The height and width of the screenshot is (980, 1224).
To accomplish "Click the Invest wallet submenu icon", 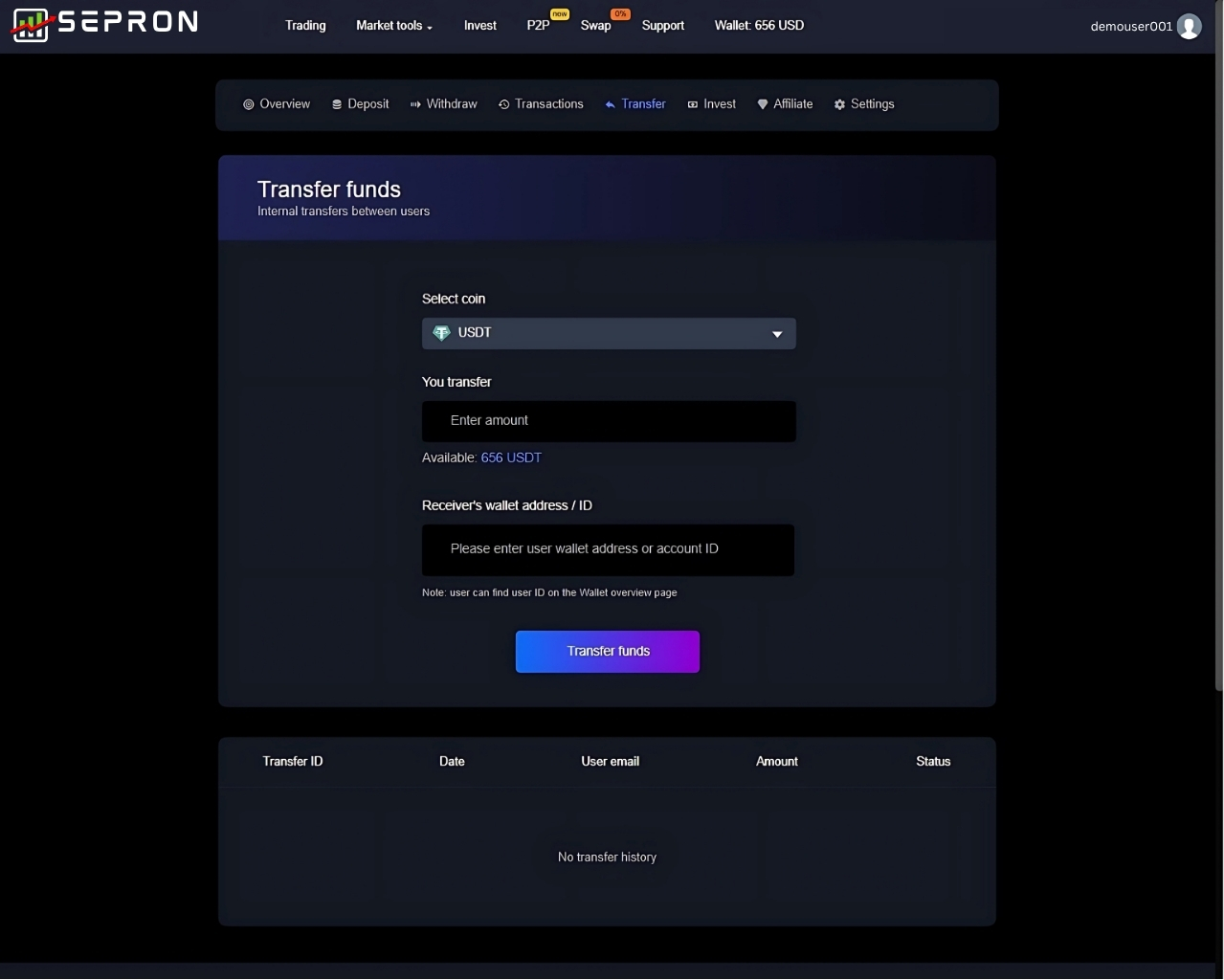I will pos(692,104).
